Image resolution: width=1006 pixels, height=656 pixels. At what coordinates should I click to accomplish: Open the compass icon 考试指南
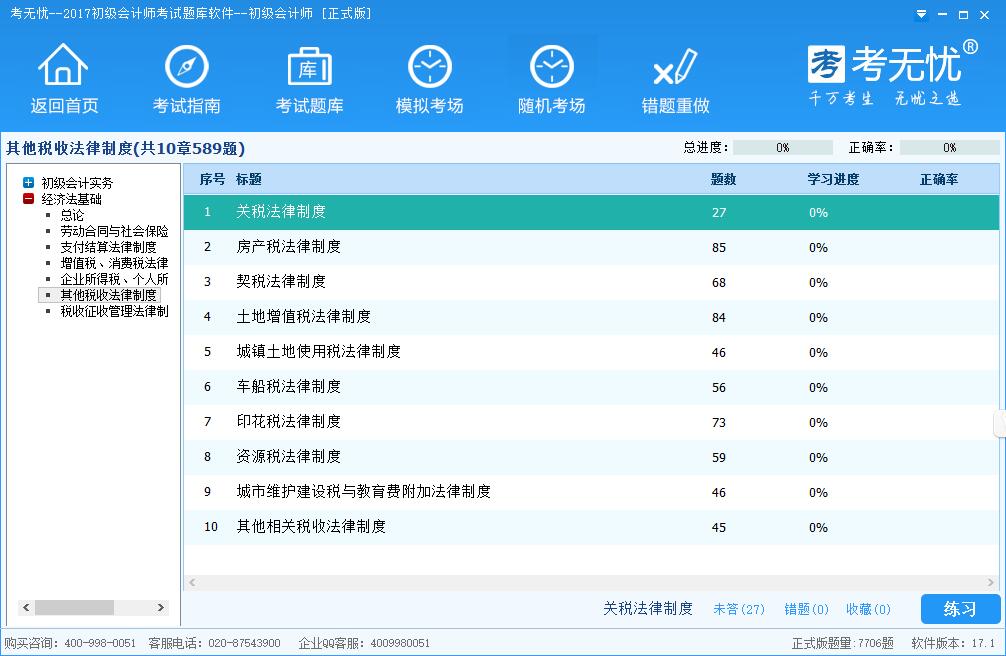[186, 68]
